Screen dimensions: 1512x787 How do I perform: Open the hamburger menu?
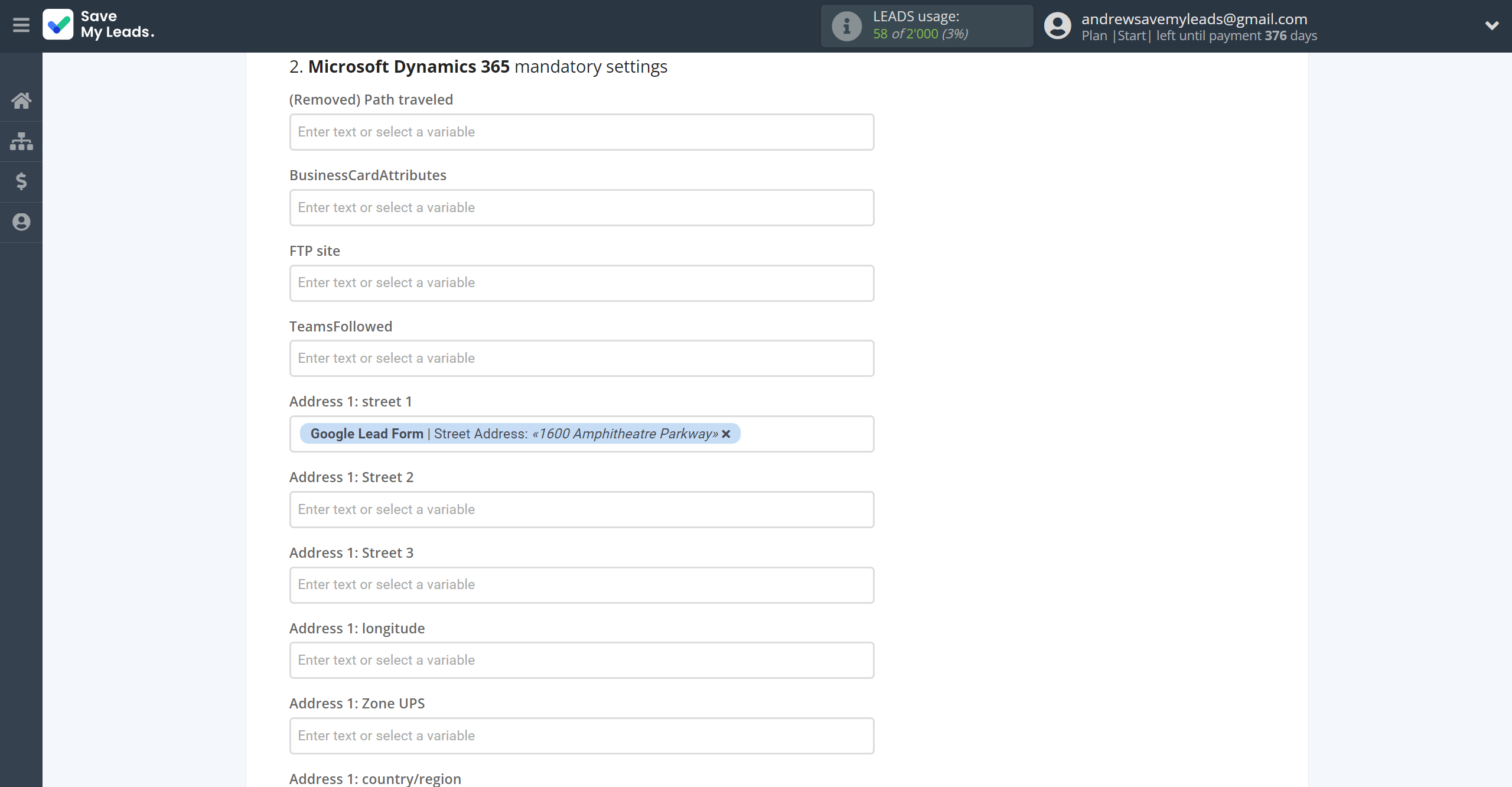pos(21,25)
